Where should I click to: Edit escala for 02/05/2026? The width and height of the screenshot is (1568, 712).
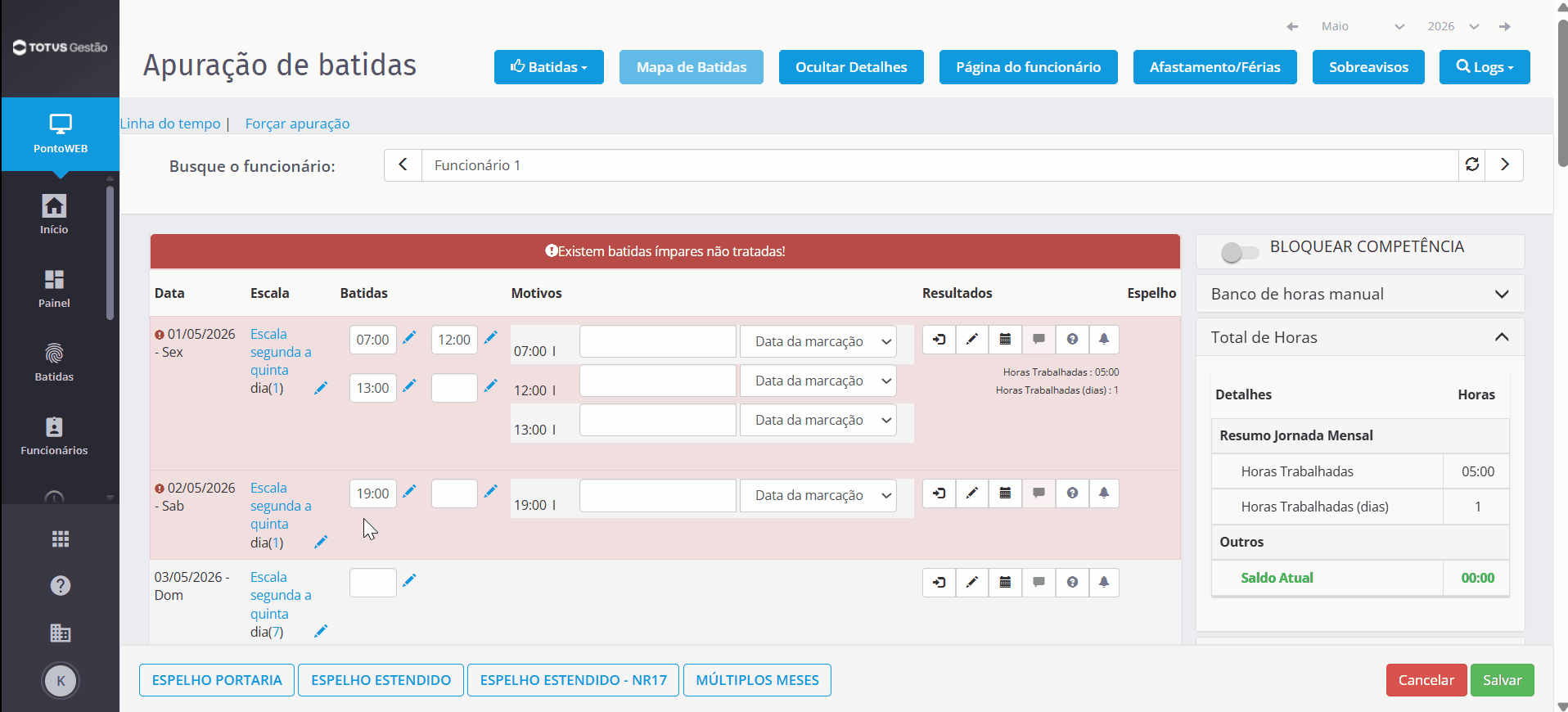coord(321,542)
